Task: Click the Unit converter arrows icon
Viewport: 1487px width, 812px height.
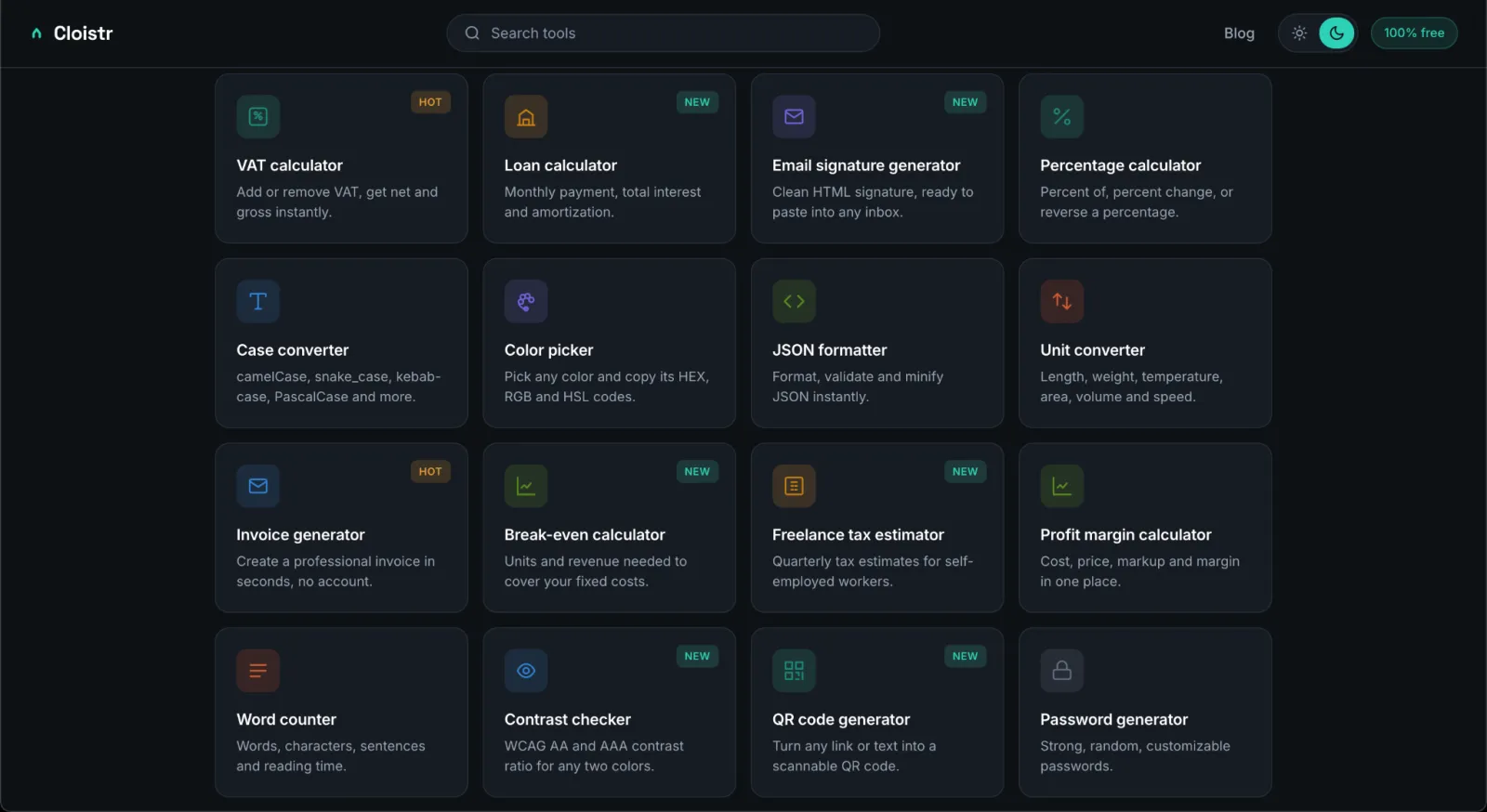Action: click(x=1062, y=301)
